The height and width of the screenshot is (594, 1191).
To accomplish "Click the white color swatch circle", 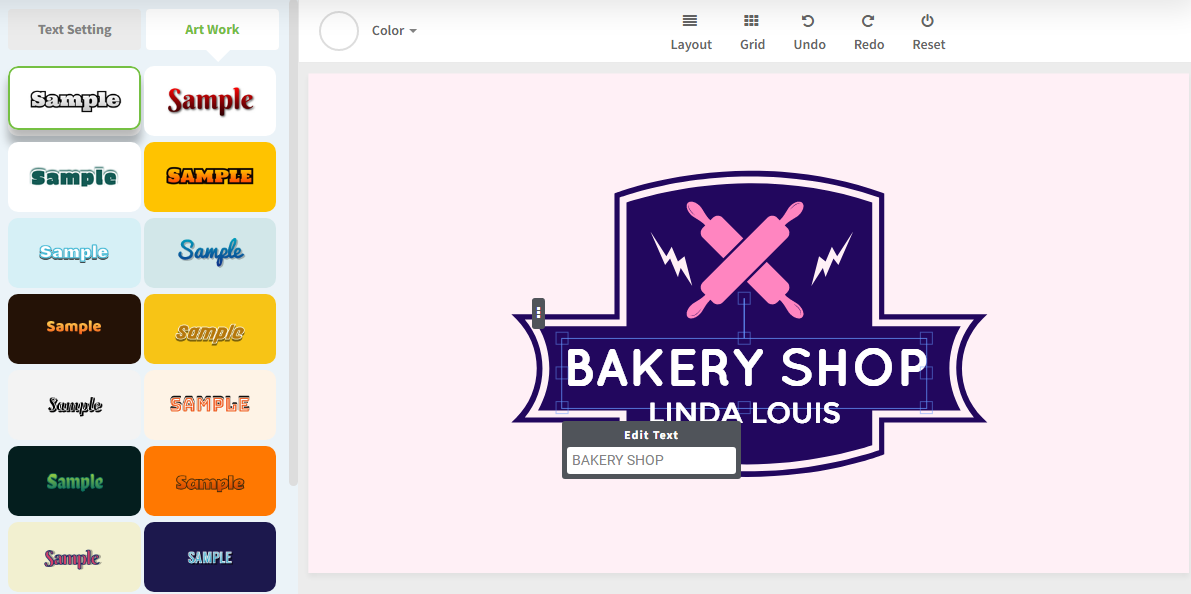I will pos(339,31).
